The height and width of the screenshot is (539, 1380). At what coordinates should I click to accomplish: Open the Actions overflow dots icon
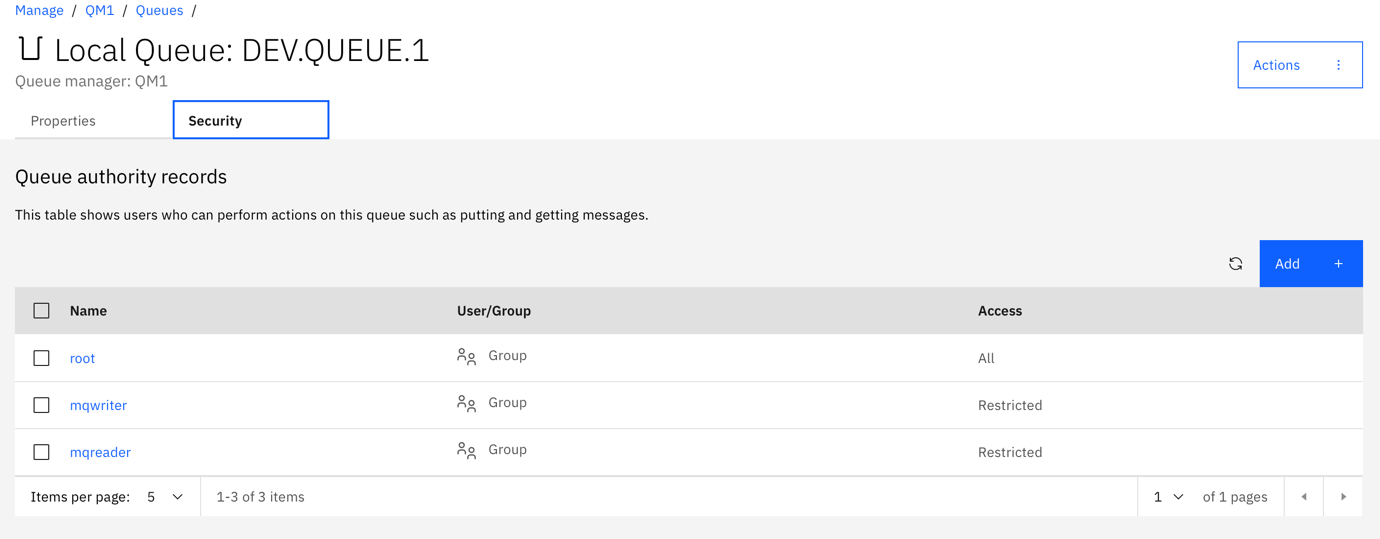[1338, 65]
